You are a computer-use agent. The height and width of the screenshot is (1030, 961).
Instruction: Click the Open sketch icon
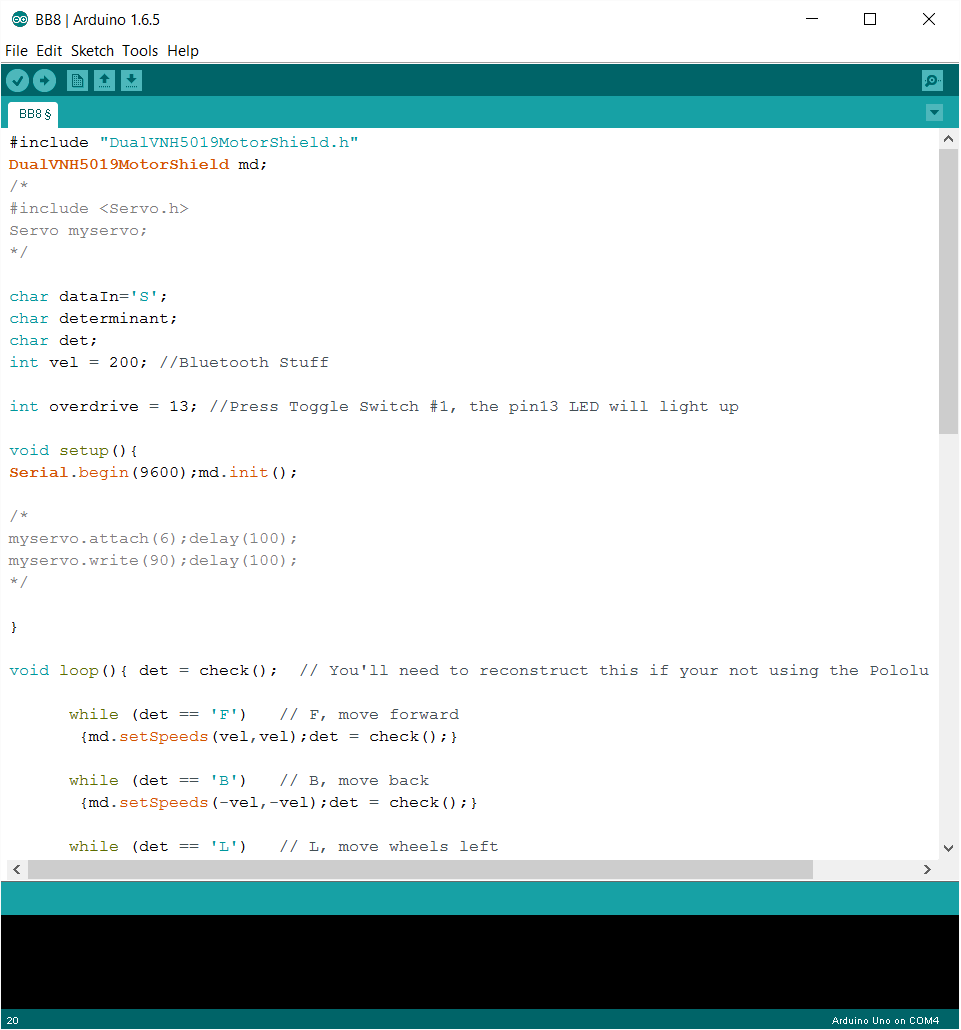click(104, 80)
